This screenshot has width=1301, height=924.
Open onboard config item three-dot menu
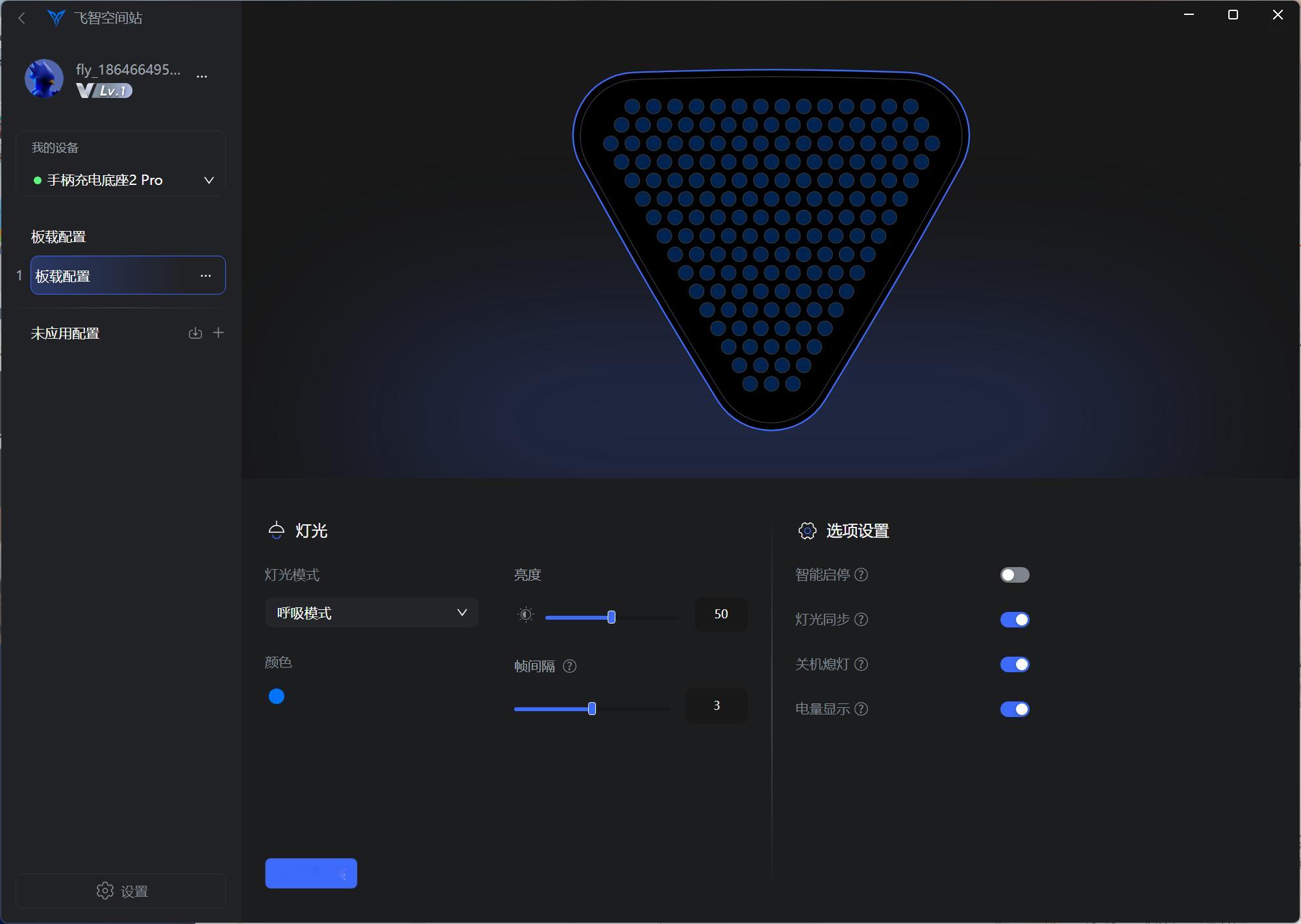click(x=206, y=276)
